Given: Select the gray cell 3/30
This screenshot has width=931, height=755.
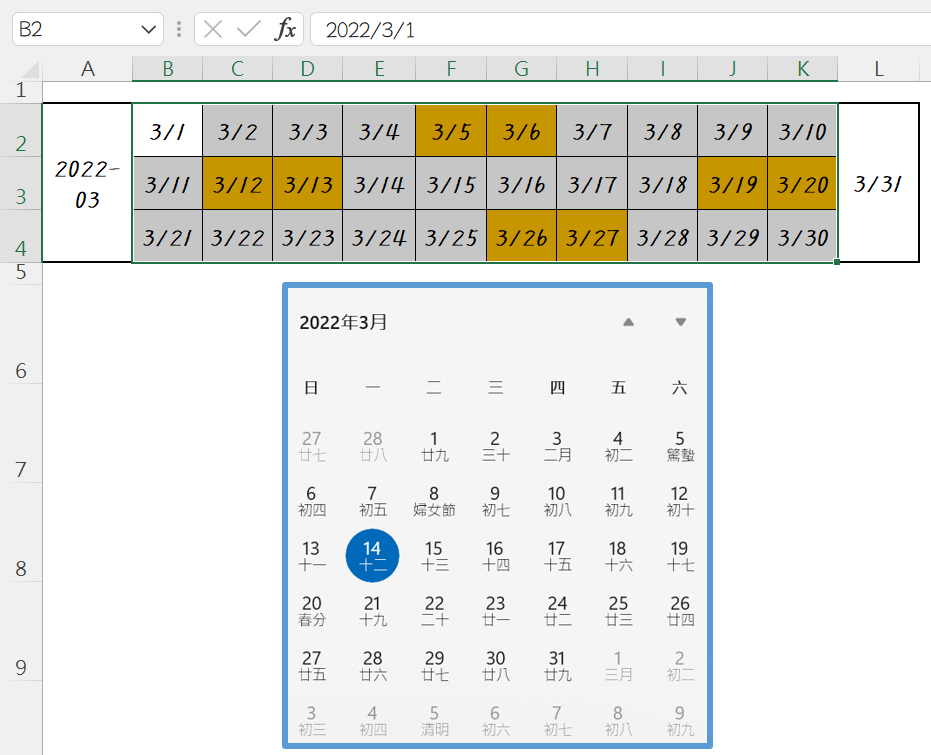Looking at the screenshot, I should pos(802,236).
